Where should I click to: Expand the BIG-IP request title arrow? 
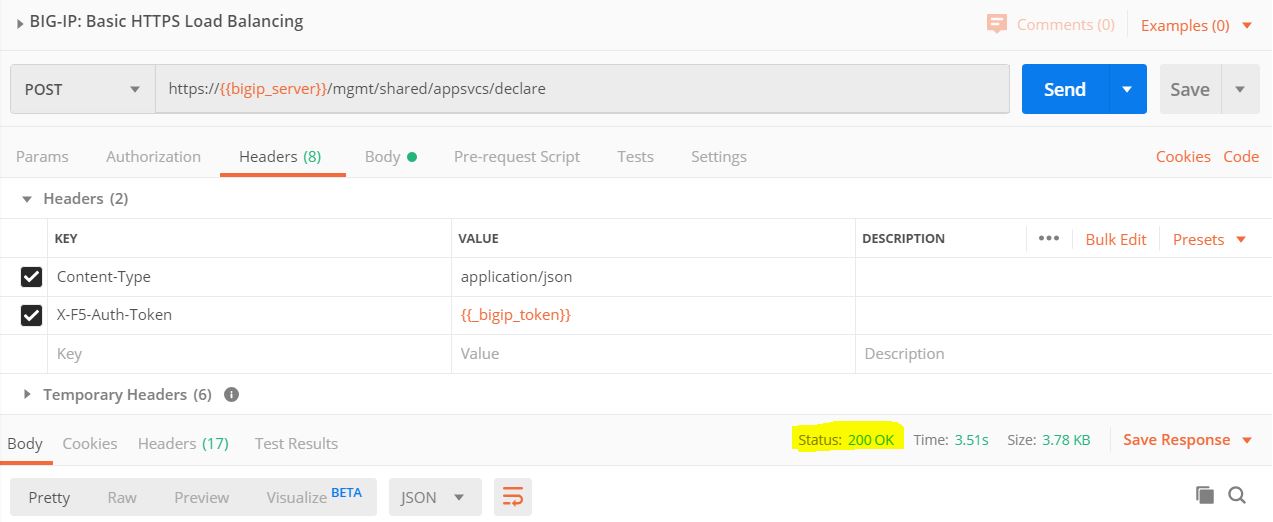20,23
